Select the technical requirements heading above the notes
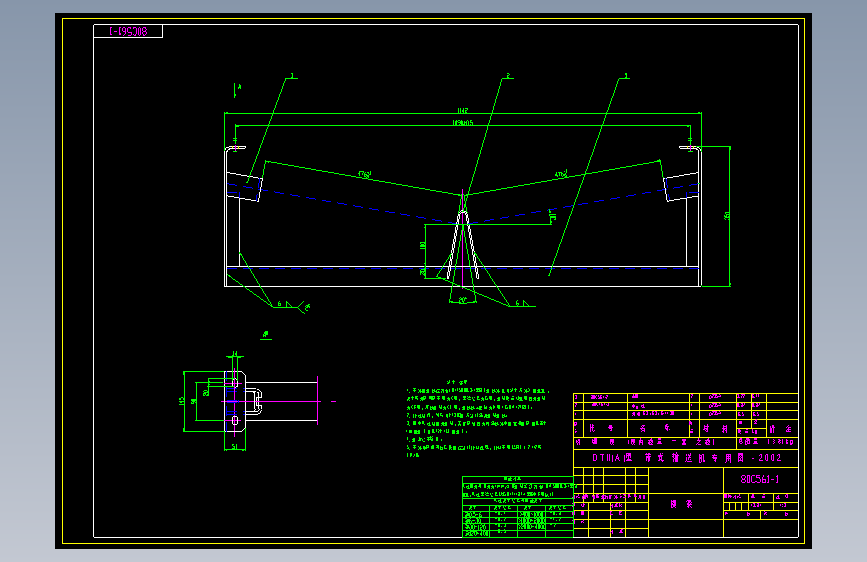This screenshot has width=867, height=562. 457,382
